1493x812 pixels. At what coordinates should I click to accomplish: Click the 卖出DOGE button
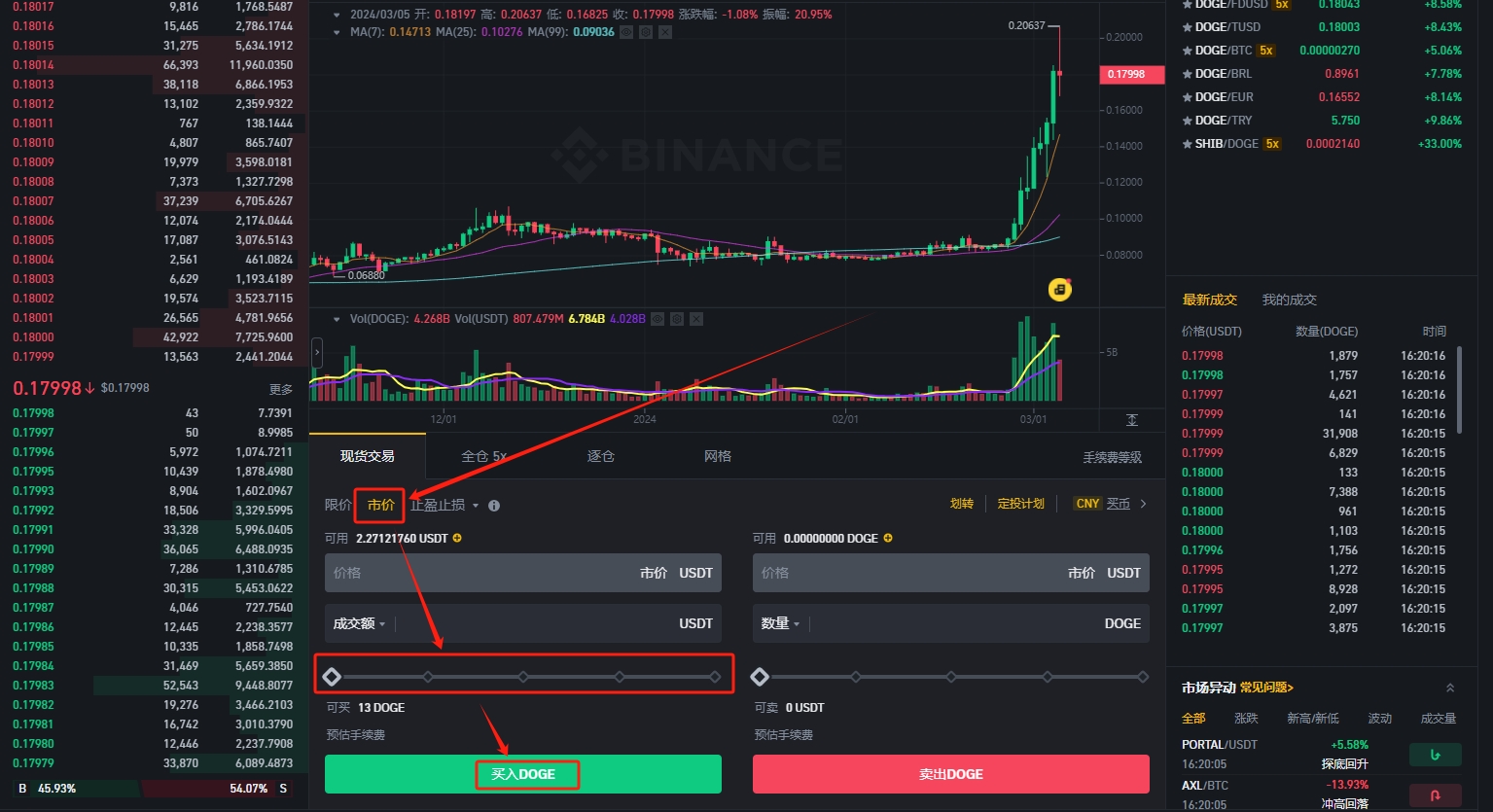pyautogui.click(x=951, y=774)
